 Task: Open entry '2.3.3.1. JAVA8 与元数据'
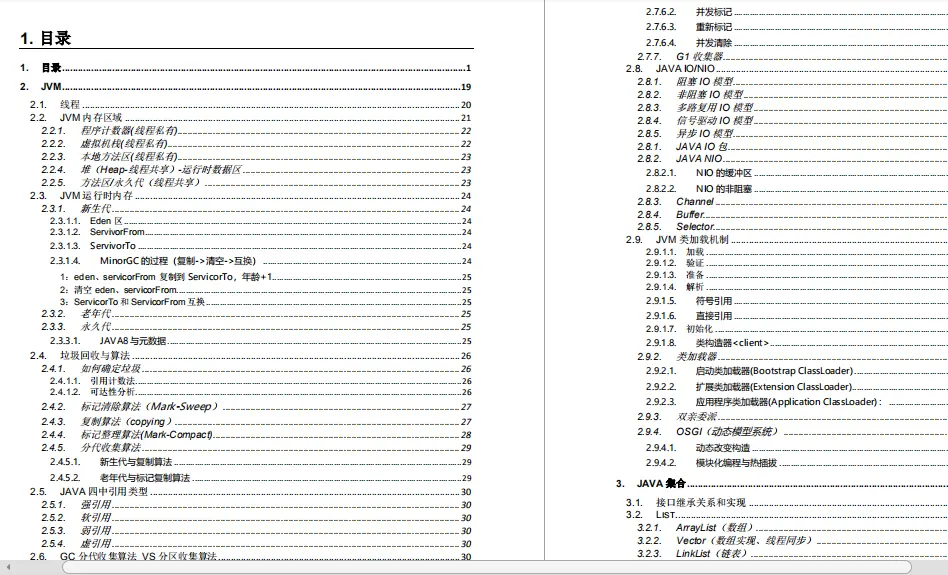click(261, 341)
